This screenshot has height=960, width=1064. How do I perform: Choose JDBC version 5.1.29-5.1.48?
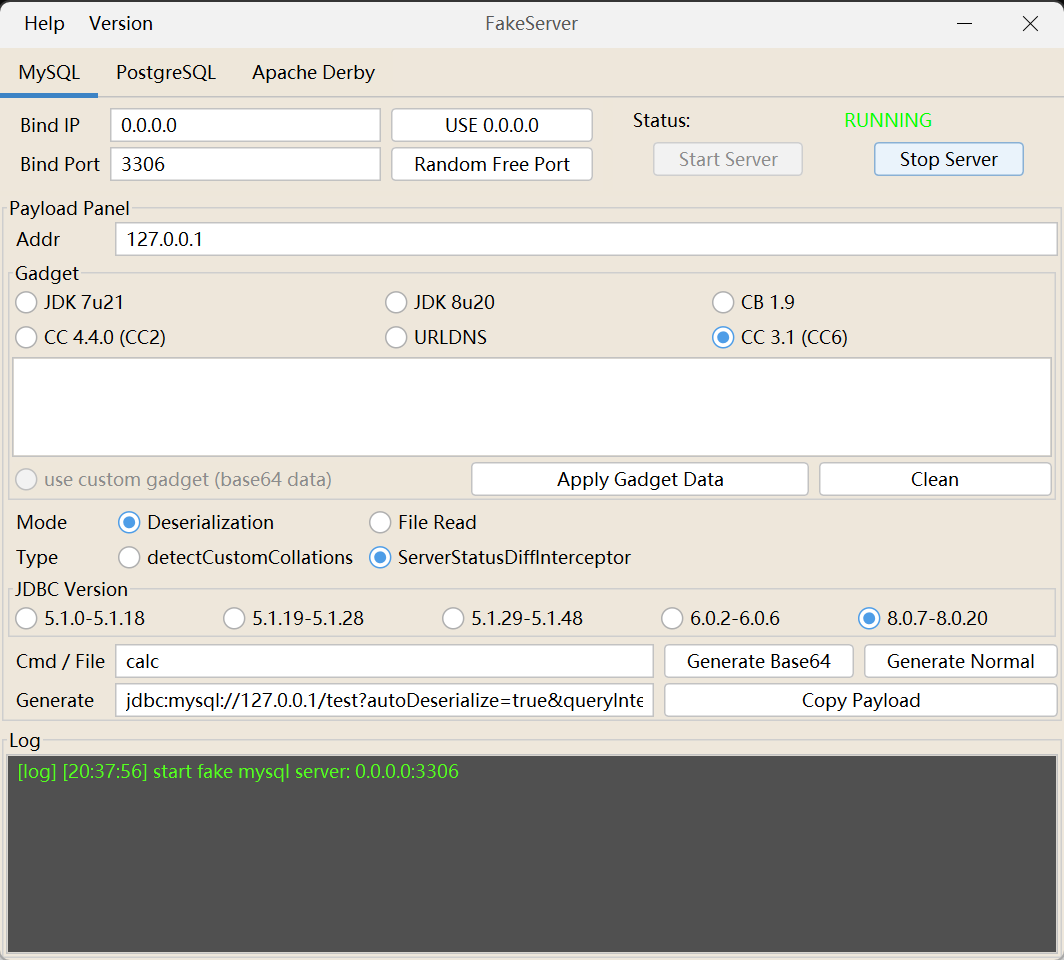click(512, 619)
